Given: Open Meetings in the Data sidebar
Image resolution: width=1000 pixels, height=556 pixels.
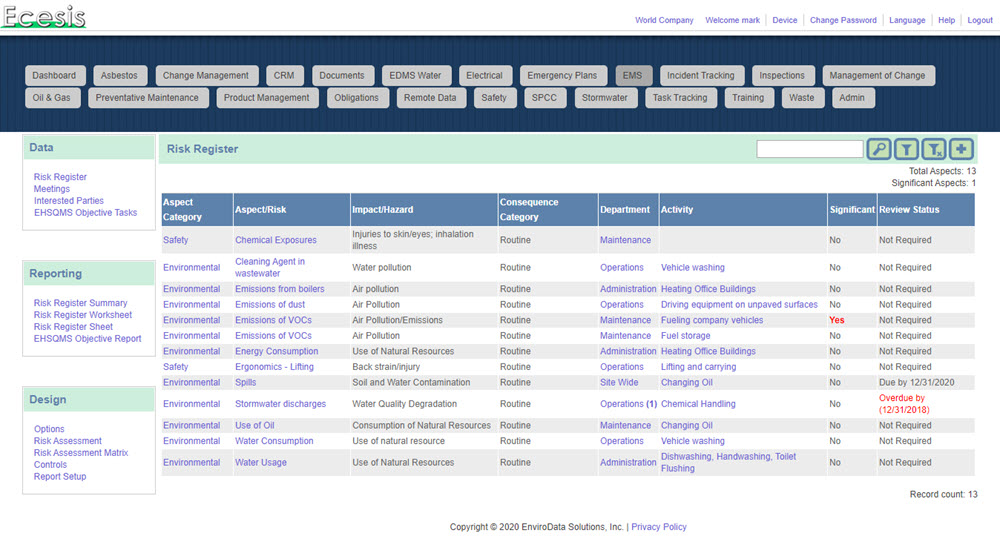Looking at the screenshot, I should [x=52, y=189].
